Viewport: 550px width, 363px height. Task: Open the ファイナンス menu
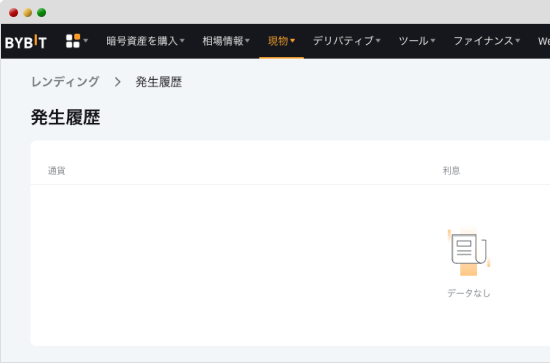487,41
